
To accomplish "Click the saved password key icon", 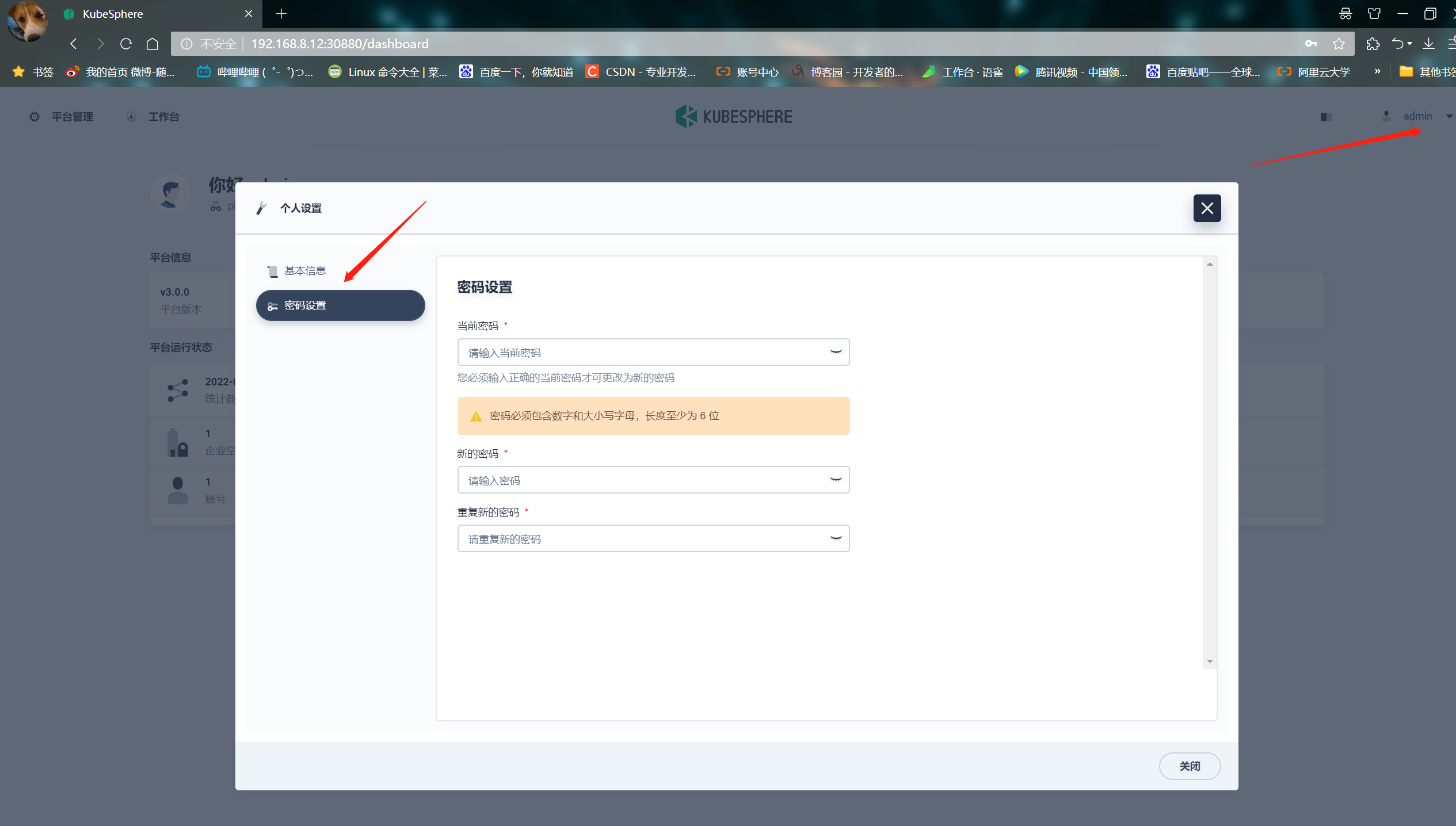I will [x=1311, y=44].
